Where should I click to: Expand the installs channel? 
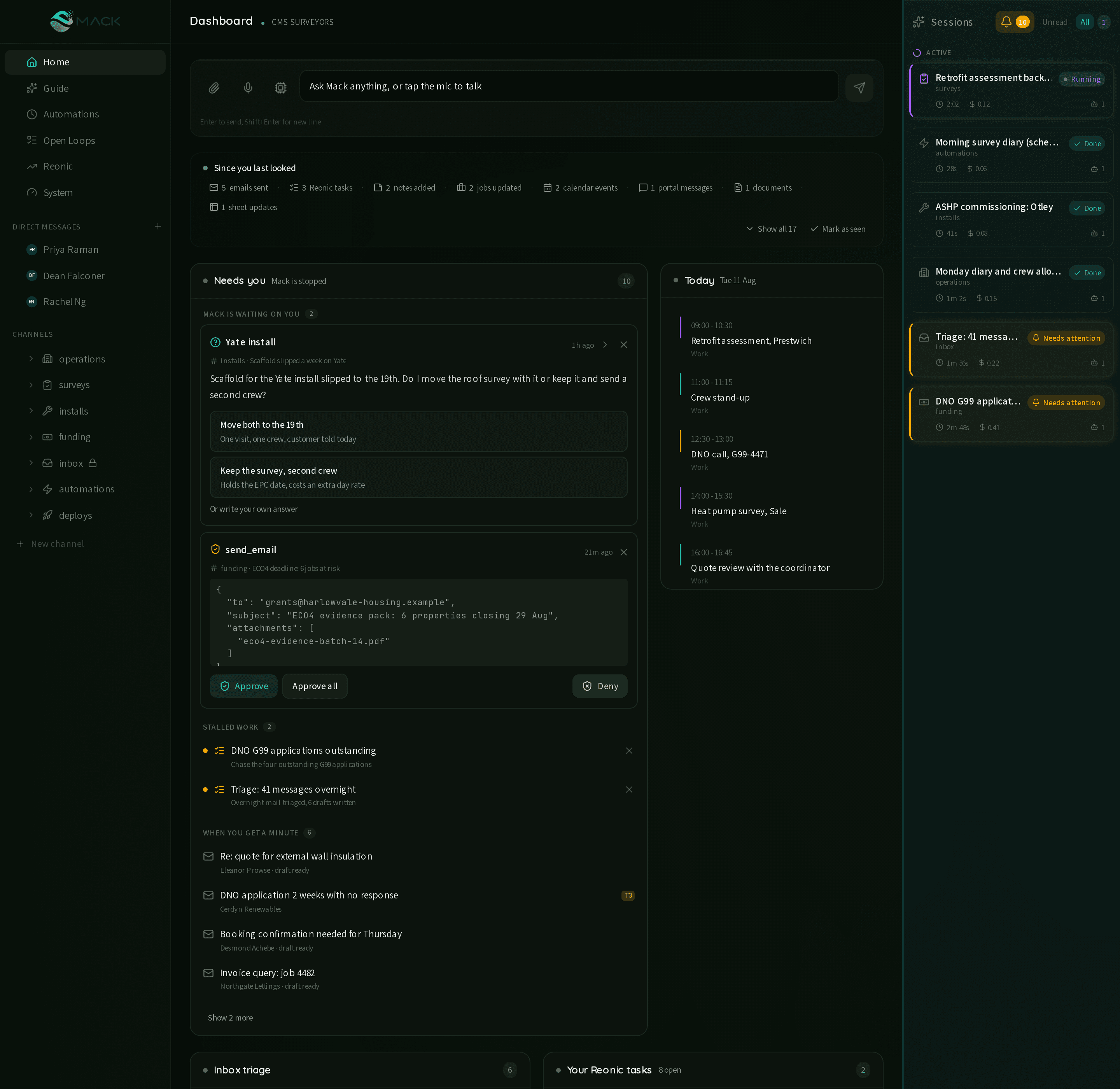[x=31, y=411]
